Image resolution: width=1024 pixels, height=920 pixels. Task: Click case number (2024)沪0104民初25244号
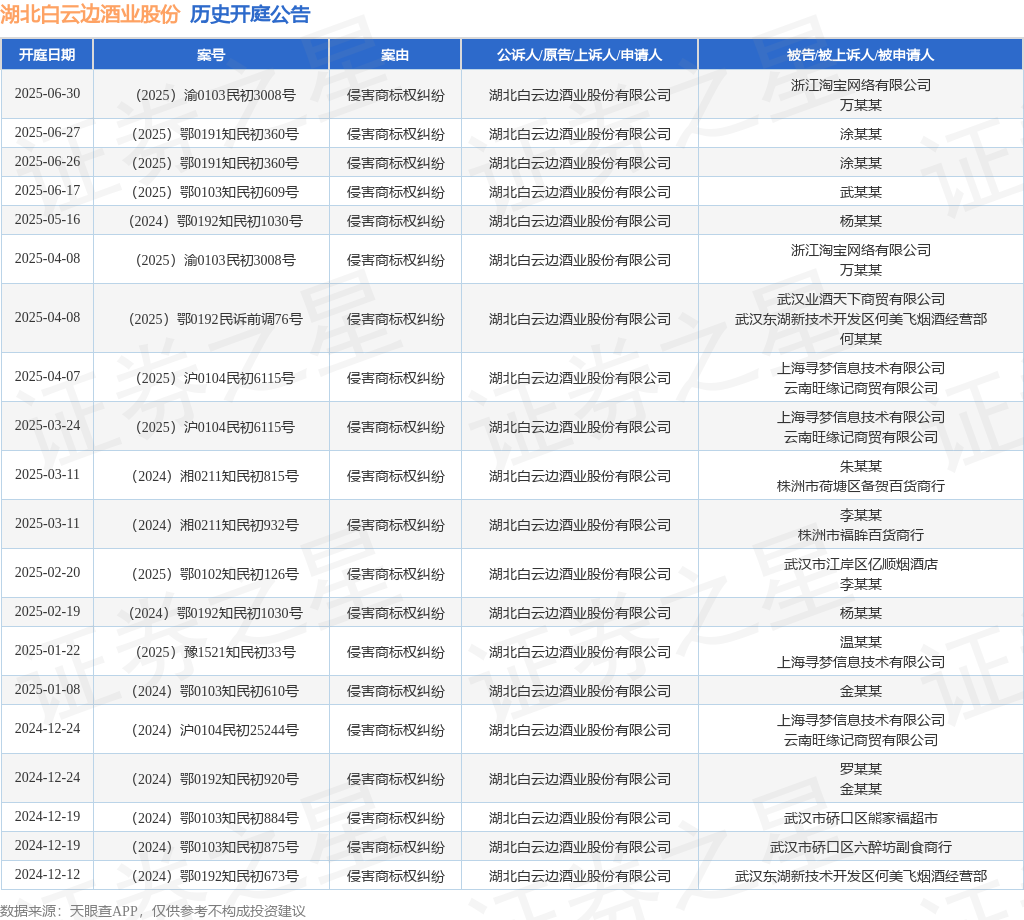[x=216, y=730]
